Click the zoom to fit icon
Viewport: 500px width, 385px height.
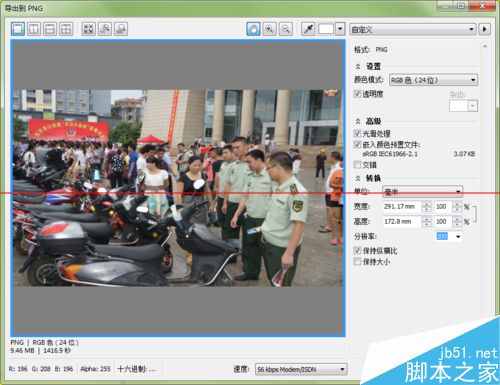click(x=88, y=29)
